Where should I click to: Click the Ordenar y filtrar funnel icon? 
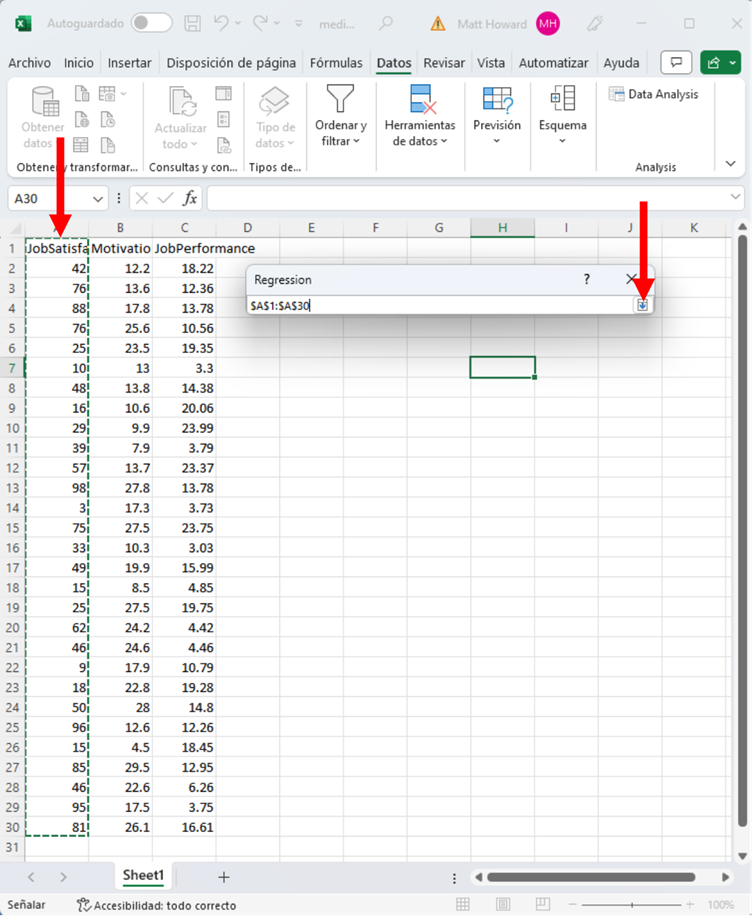pyautogui.click(x=341, y=100)
